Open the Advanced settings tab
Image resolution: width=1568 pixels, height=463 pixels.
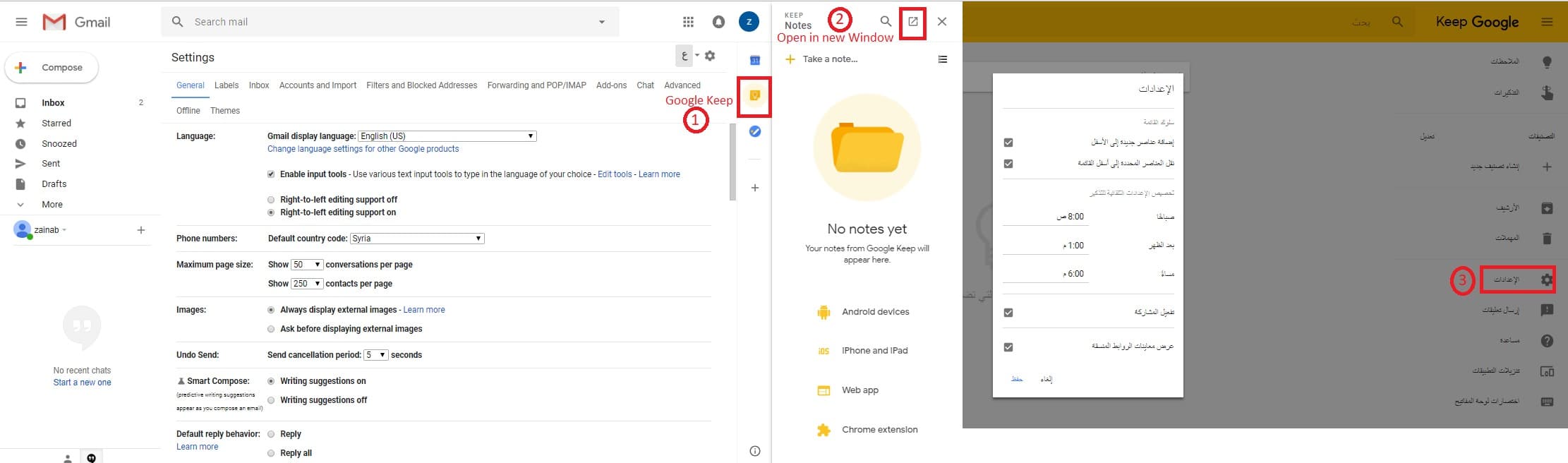pyautogui.click(x=682, y=85)
